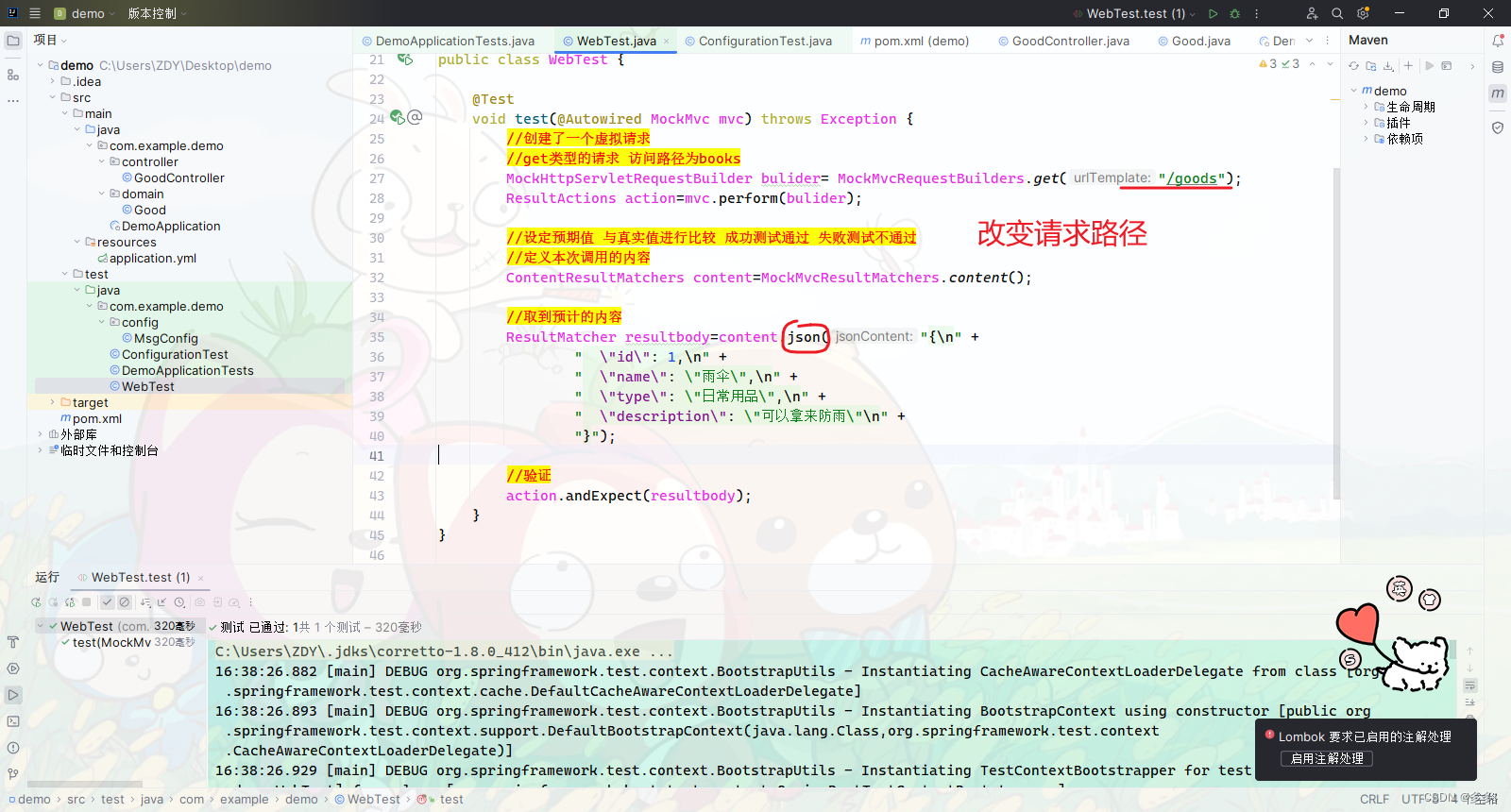Open the Git tool window sidebar icon
The image size is (1511, 812).
pos(13,774)
